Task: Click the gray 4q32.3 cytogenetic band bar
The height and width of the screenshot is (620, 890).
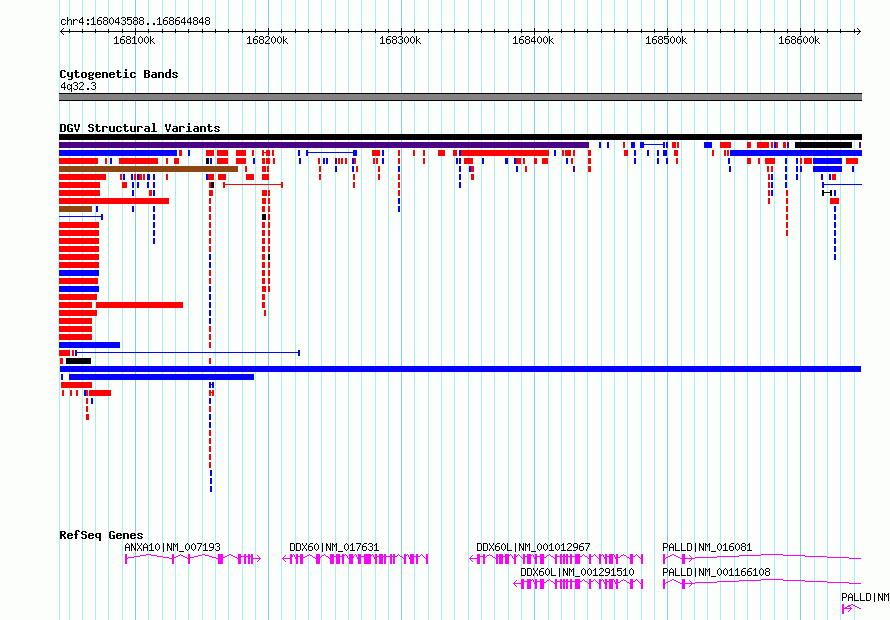Action: [460, 97]
